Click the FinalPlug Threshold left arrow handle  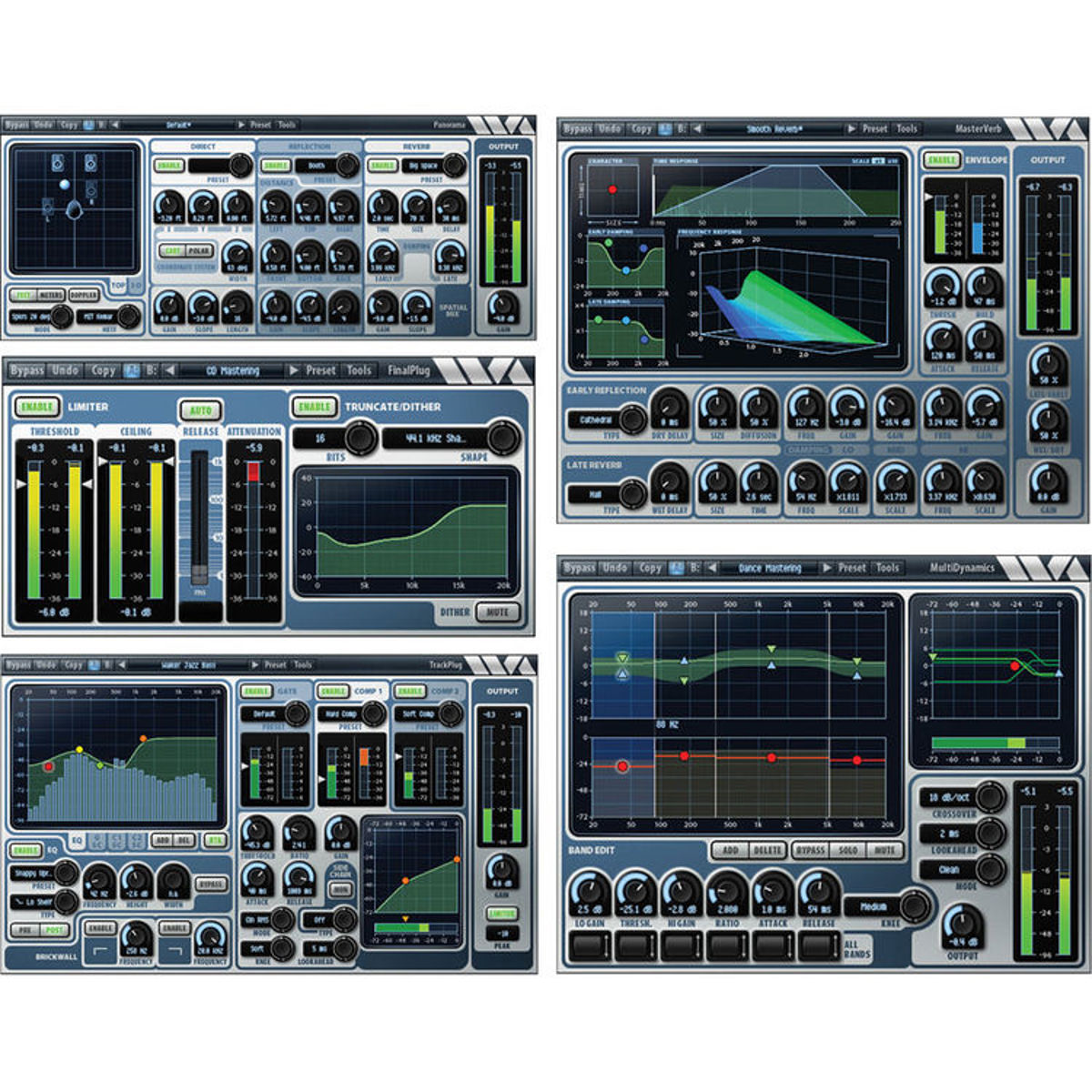[x=21, y=485]
